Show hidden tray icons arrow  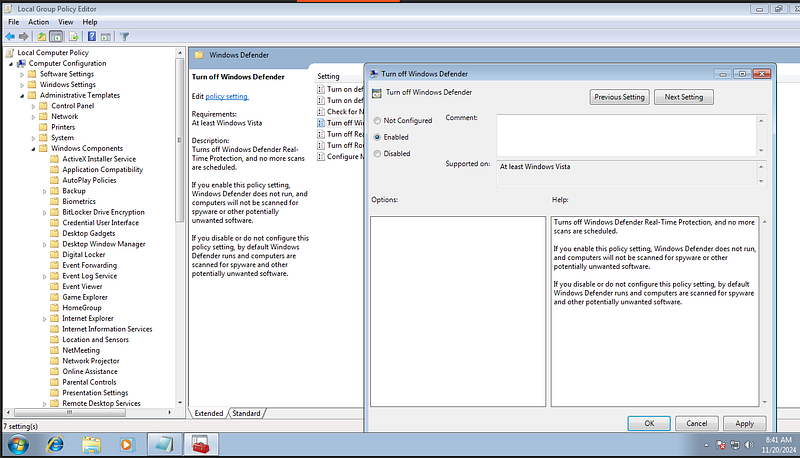[706, 445]
